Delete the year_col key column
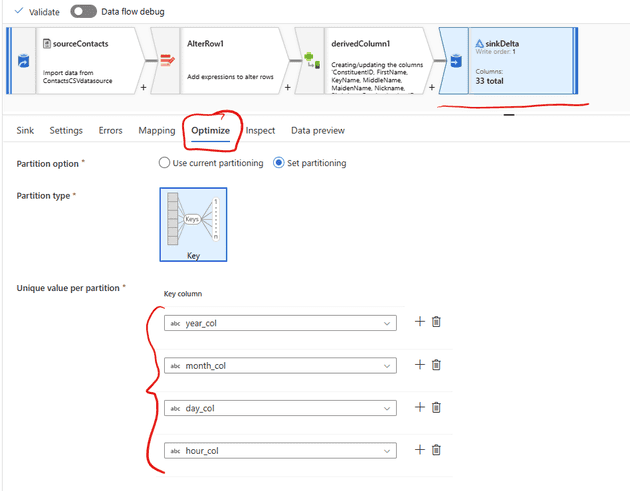The width and height of the screenshot is (630, 491). point(436,322)
